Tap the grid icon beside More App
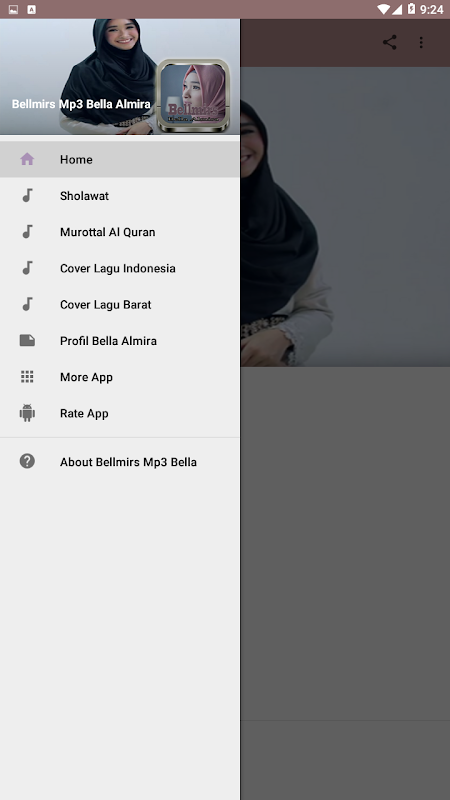Image resolution: width=450 pixels, height=800 pixels. pyautogui.click(x=27, y=377)
